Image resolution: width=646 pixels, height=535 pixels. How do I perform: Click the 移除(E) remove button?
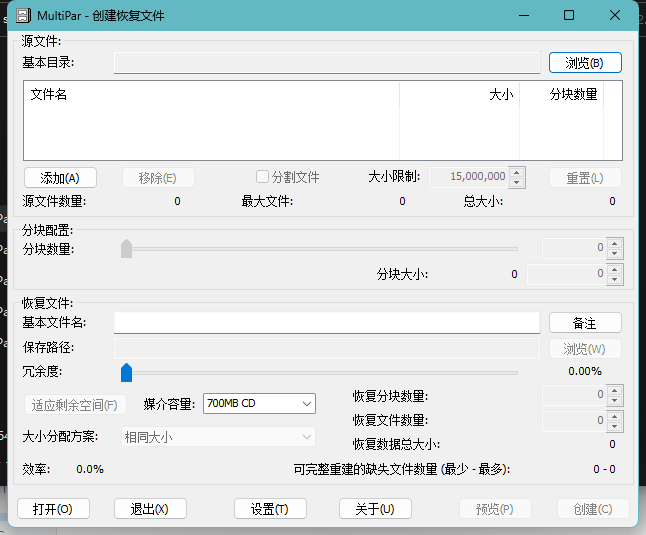coord(158,178)
